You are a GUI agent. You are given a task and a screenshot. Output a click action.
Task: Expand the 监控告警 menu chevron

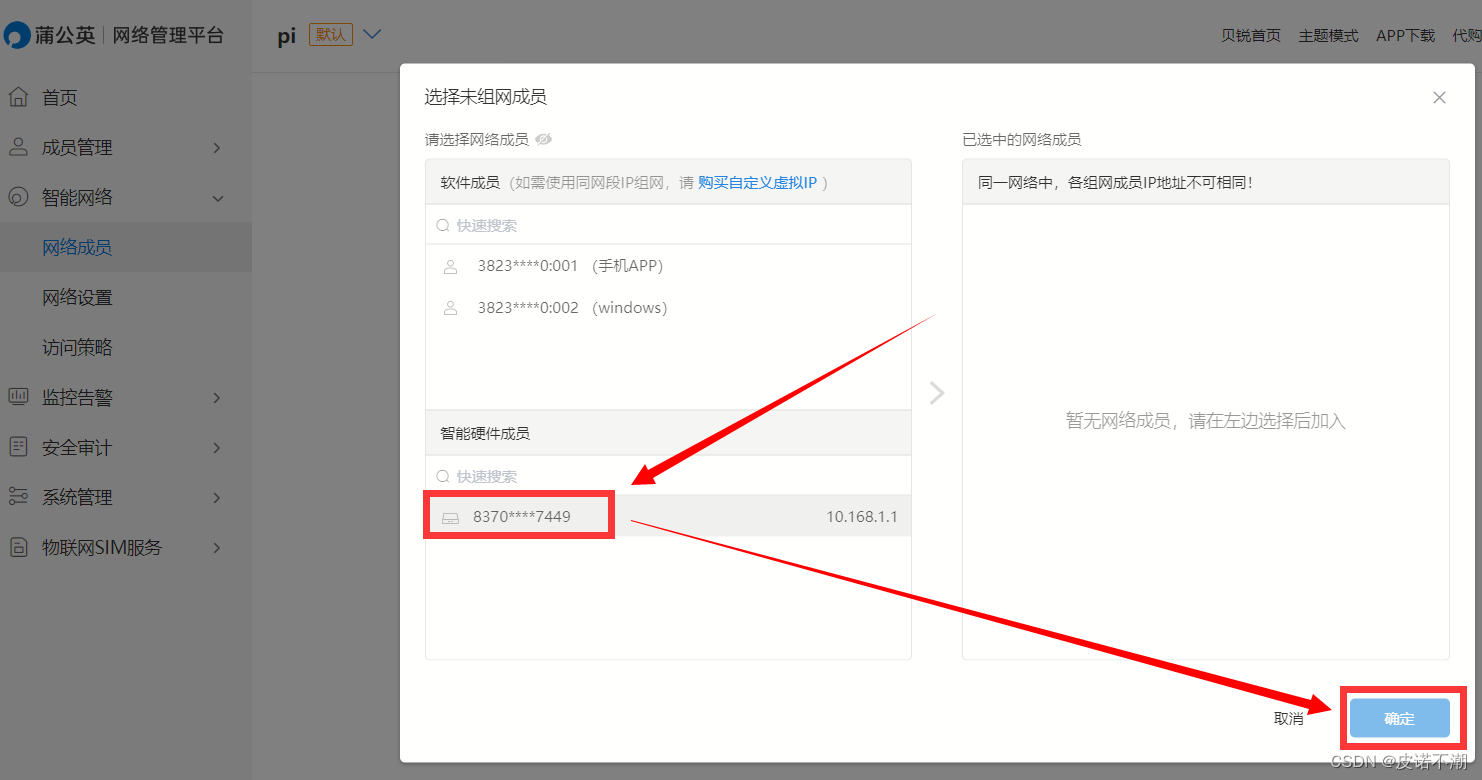217,398
